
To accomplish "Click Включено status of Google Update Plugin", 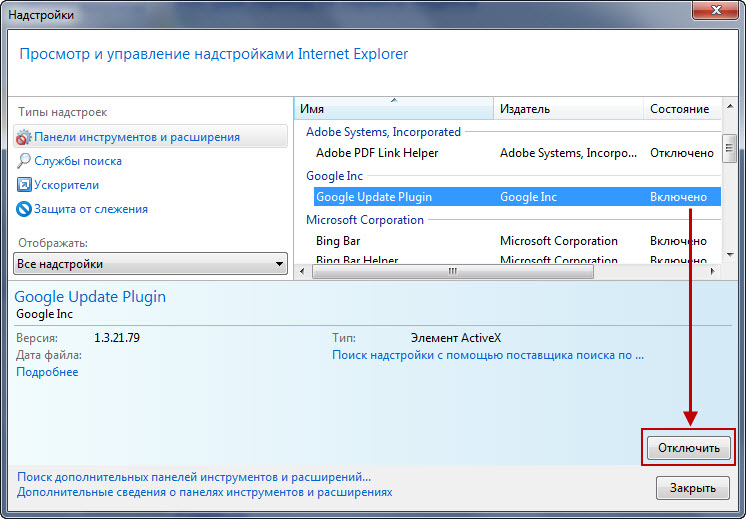I will 678,196.
